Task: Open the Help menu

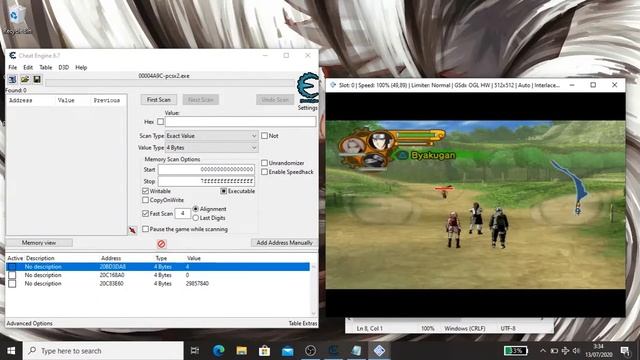Action: pyautogui.click(x=81, y=67)
